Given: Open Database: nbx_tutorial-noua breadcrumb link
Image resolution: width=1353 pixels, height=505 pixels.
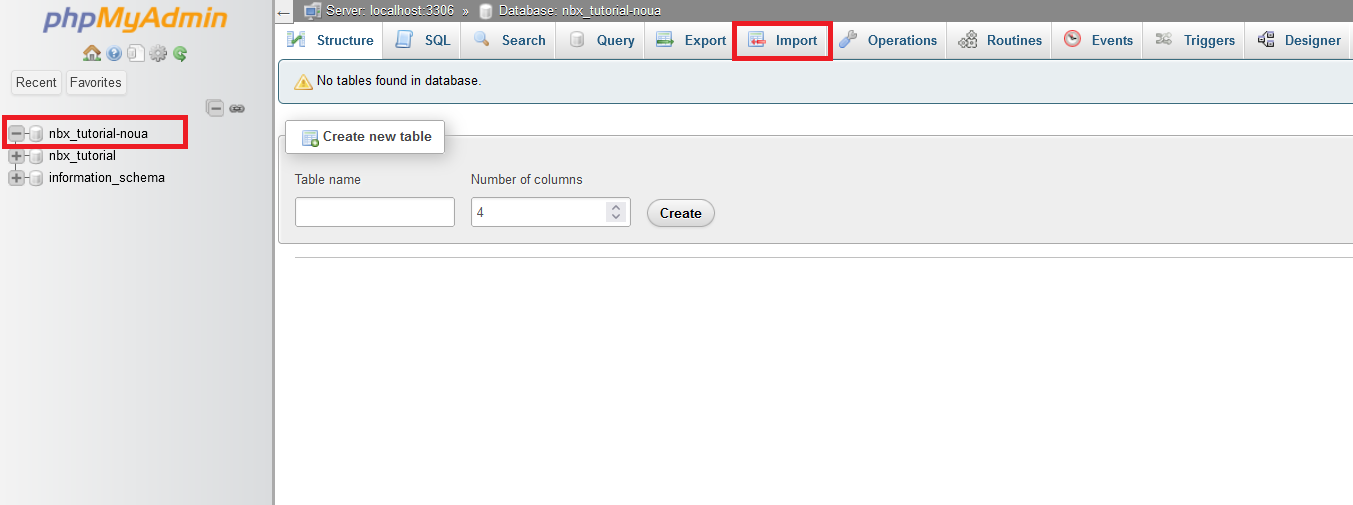Looking at the screenshot, I should tap(579, 11).
